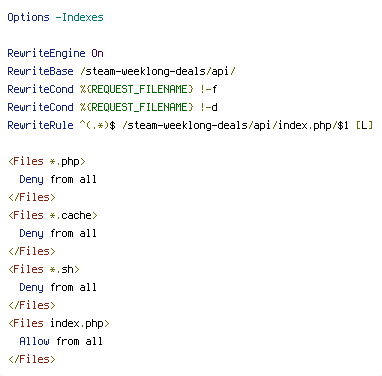
Task: Click the '<Files *.sh>' opening tag
Action: click(44, 269)
